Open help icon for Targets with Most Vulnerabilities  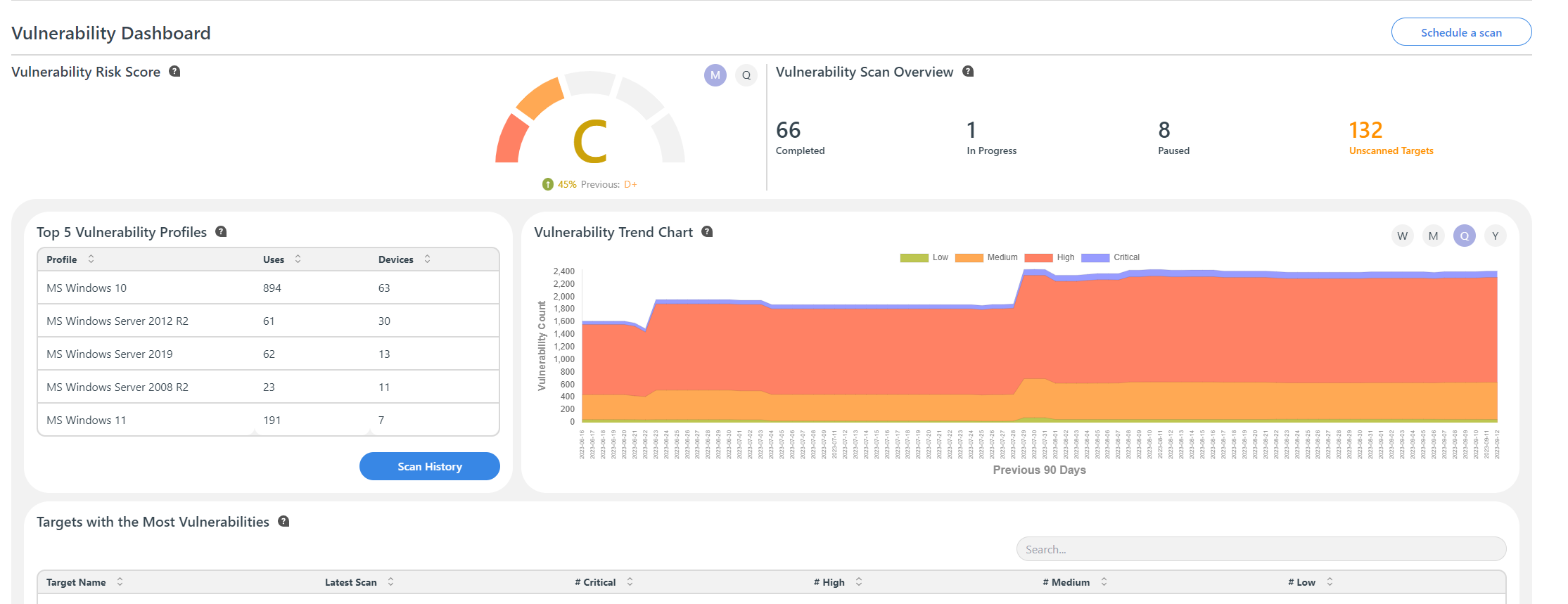[283, 521]
